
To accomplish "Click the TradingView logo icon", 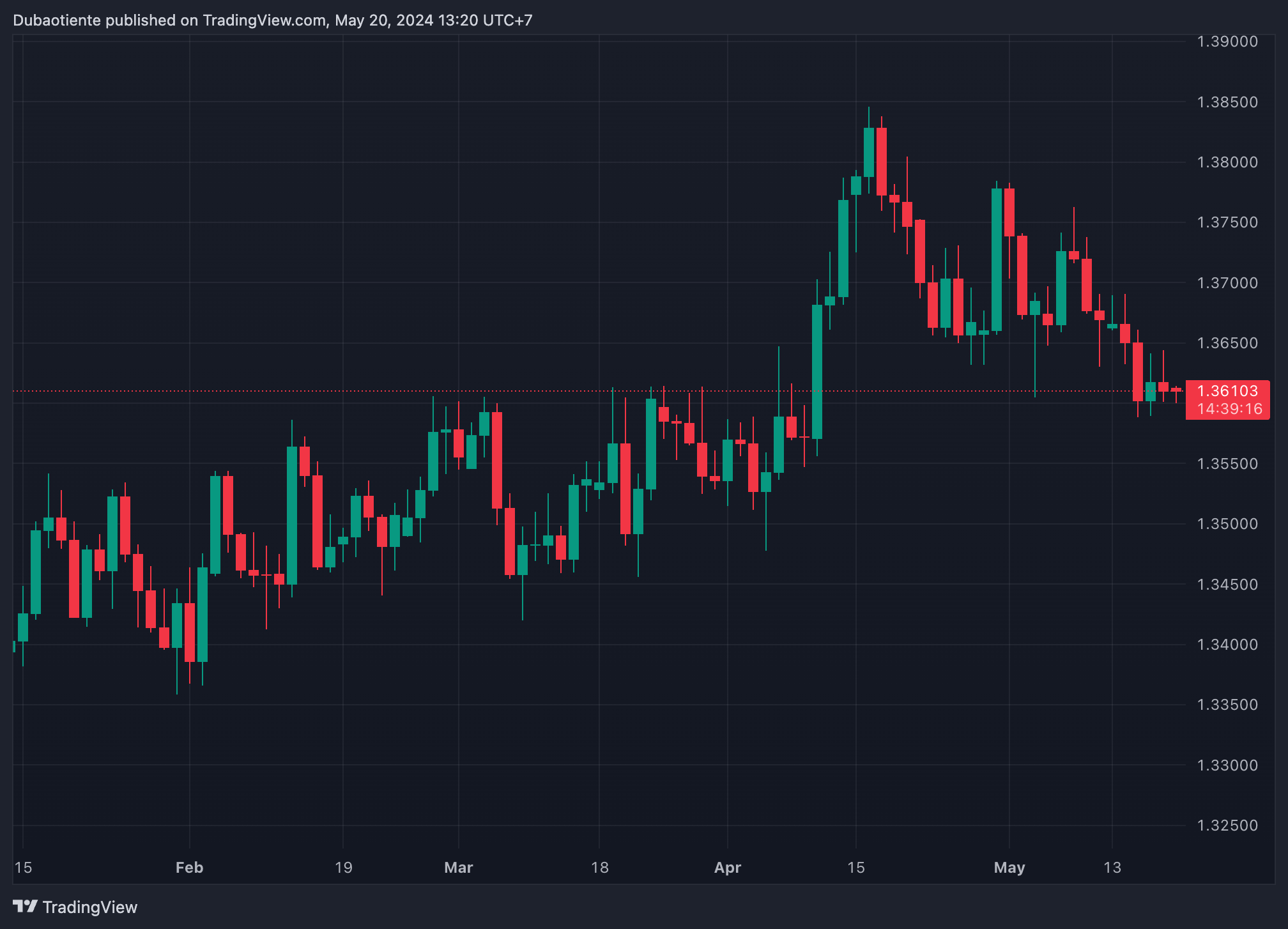I will click(x=25, y=906).
